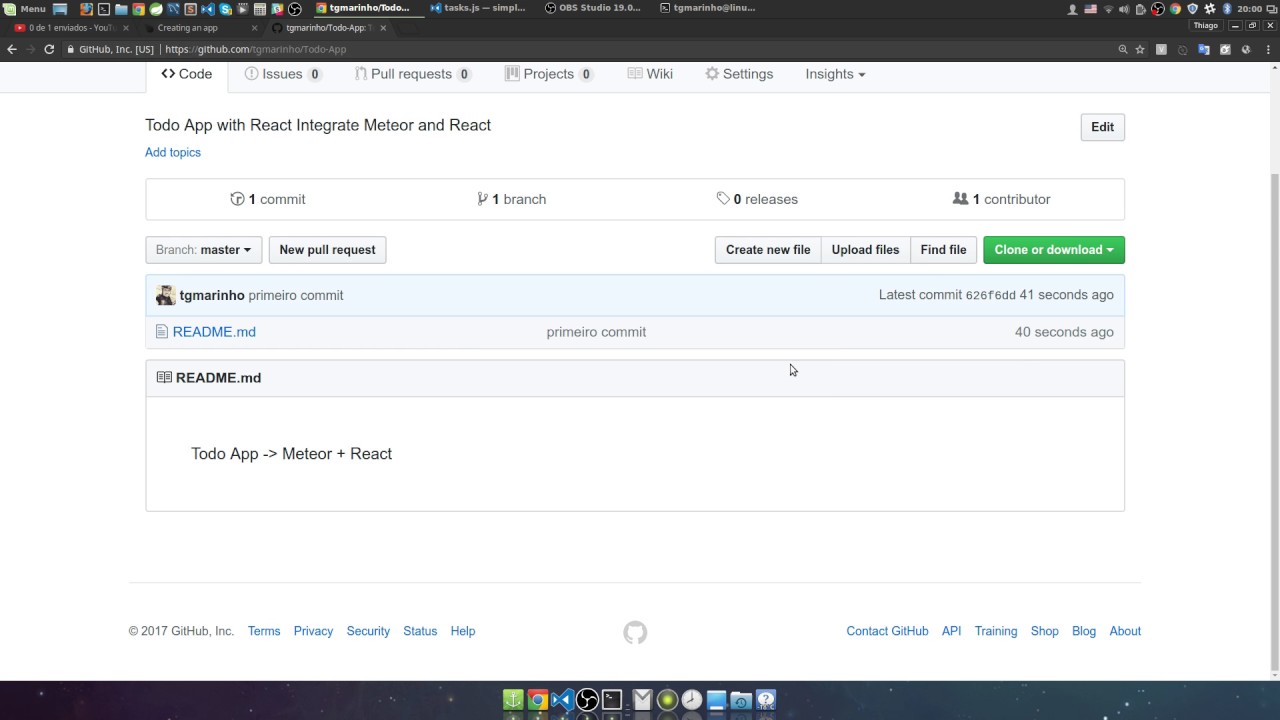Viewport: 1280px width, 720px height.
Task: Click the Add topics link
Action: pyautogui.click(x=173, y=152)
